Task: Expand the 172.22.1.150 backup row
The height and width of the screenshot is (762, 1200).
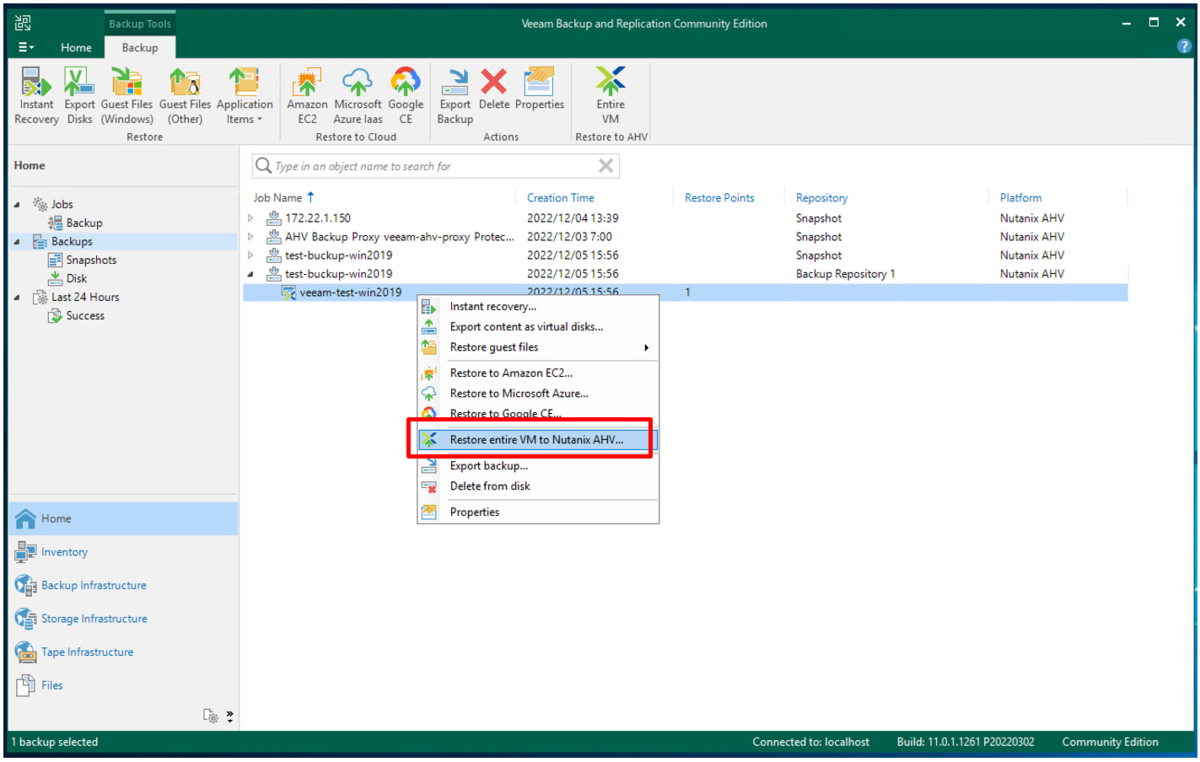Action: [251, 218]
